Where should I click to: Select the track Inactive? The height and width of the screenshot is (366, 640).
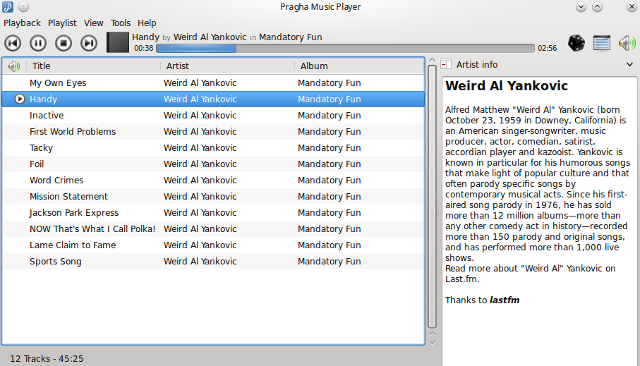213,115
